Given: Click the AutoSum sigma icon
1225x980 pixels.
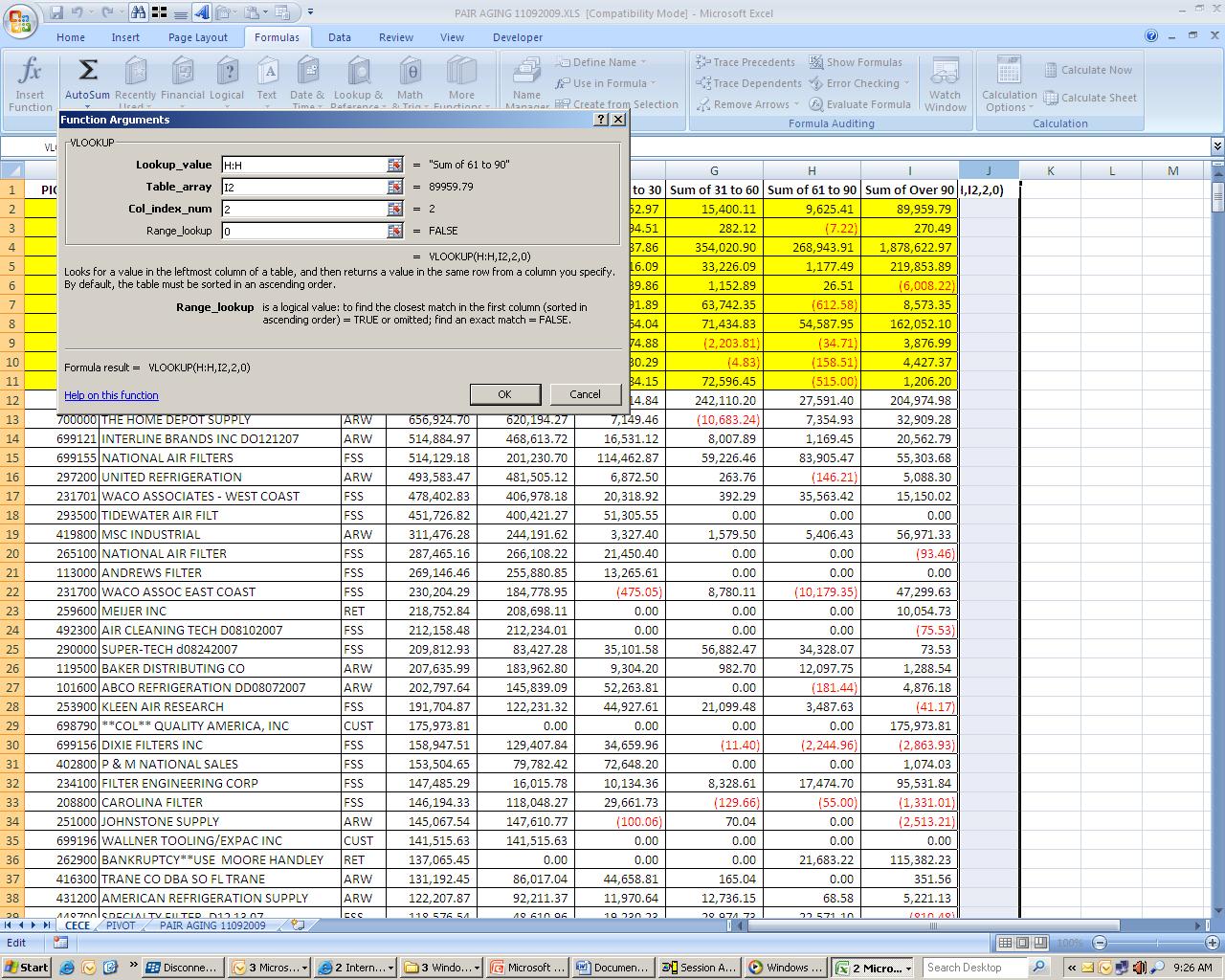Looking at the screenshot, I should (87, 72).
